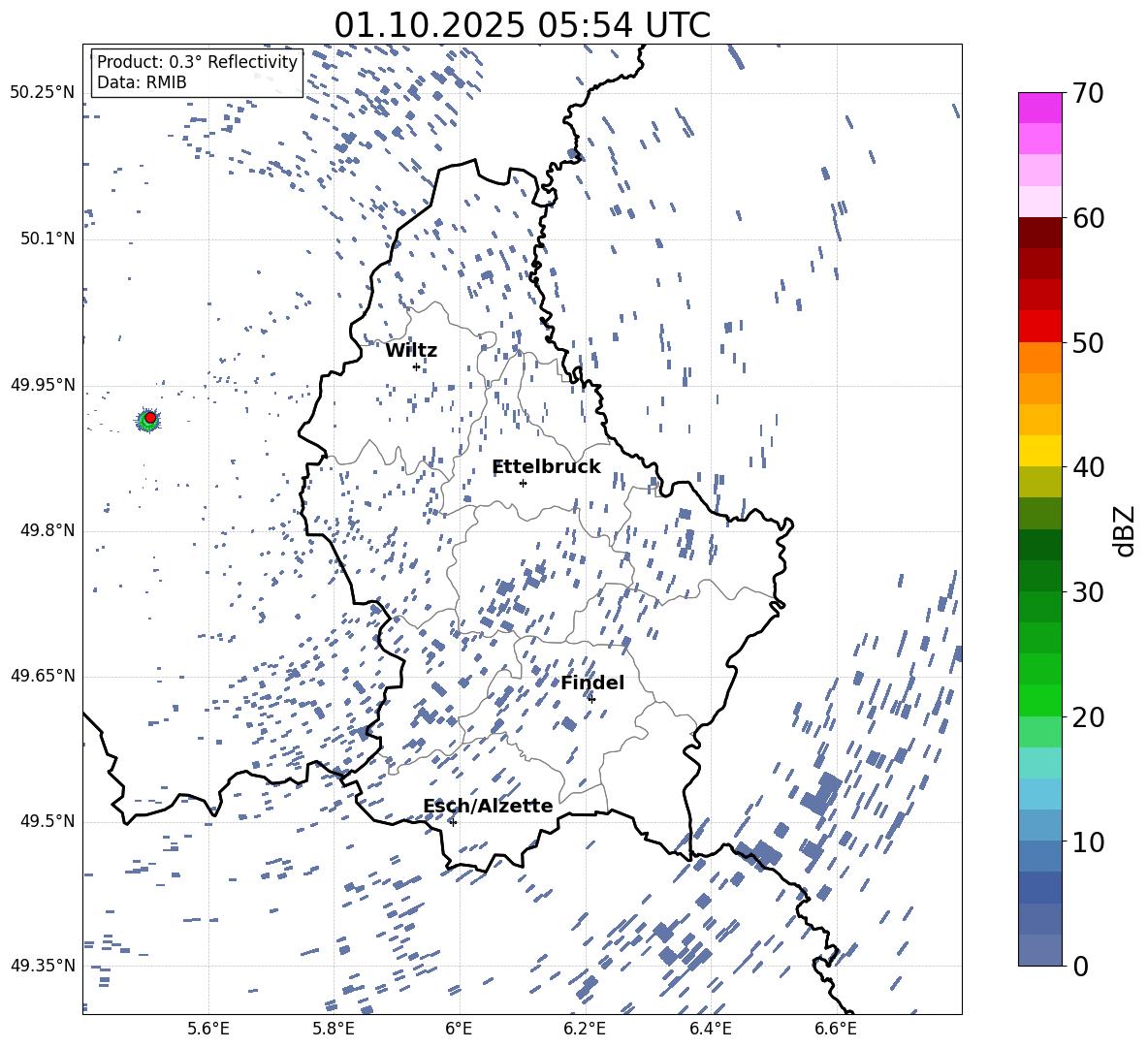Click the red radar site marker
Image resolution: width=1148 pixels, height=1048 pixels.
pyautogui.click(x=150, y=417)
